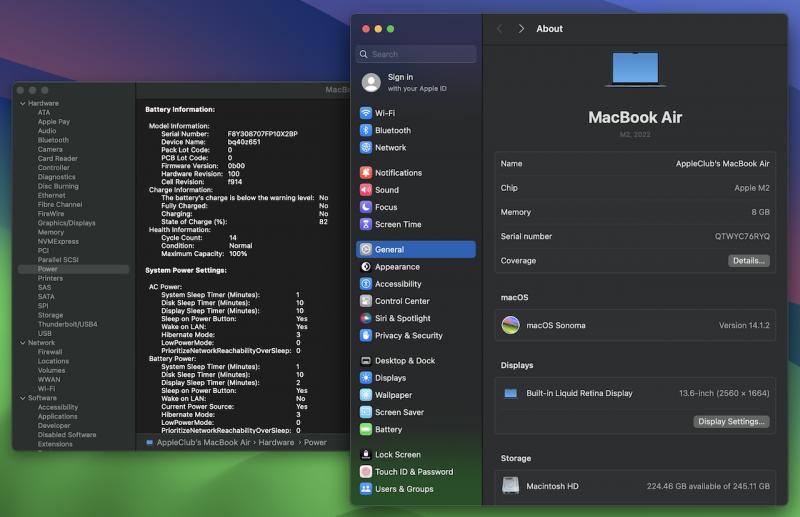This screenshot has width=800, height=517.
Task: Collapse the Hardware section in System Information
Action: point(22,103)
